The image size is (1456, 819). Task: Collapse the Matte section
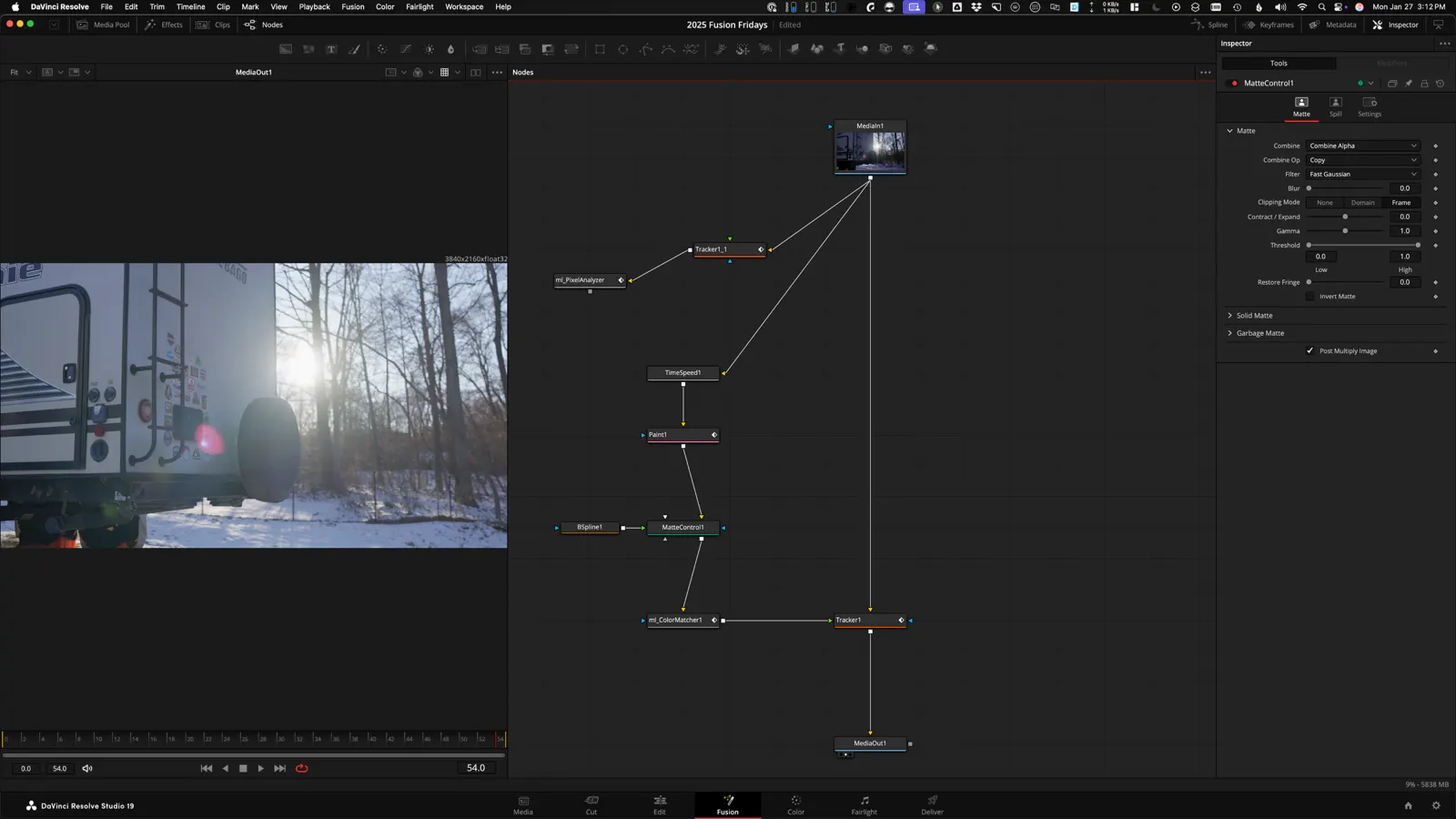1229,131
